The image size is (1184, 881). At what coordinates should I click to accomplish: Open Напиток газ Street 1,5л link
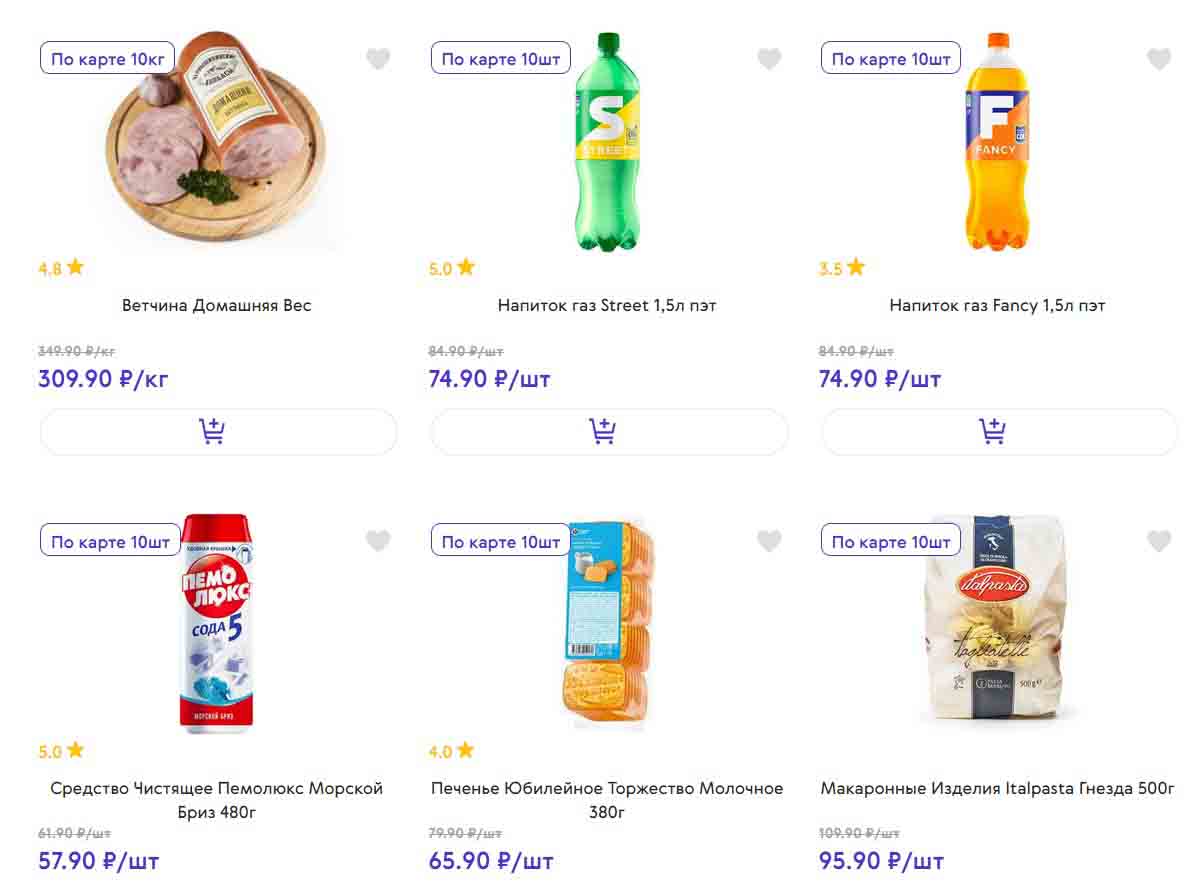click(x=607, y=305)
